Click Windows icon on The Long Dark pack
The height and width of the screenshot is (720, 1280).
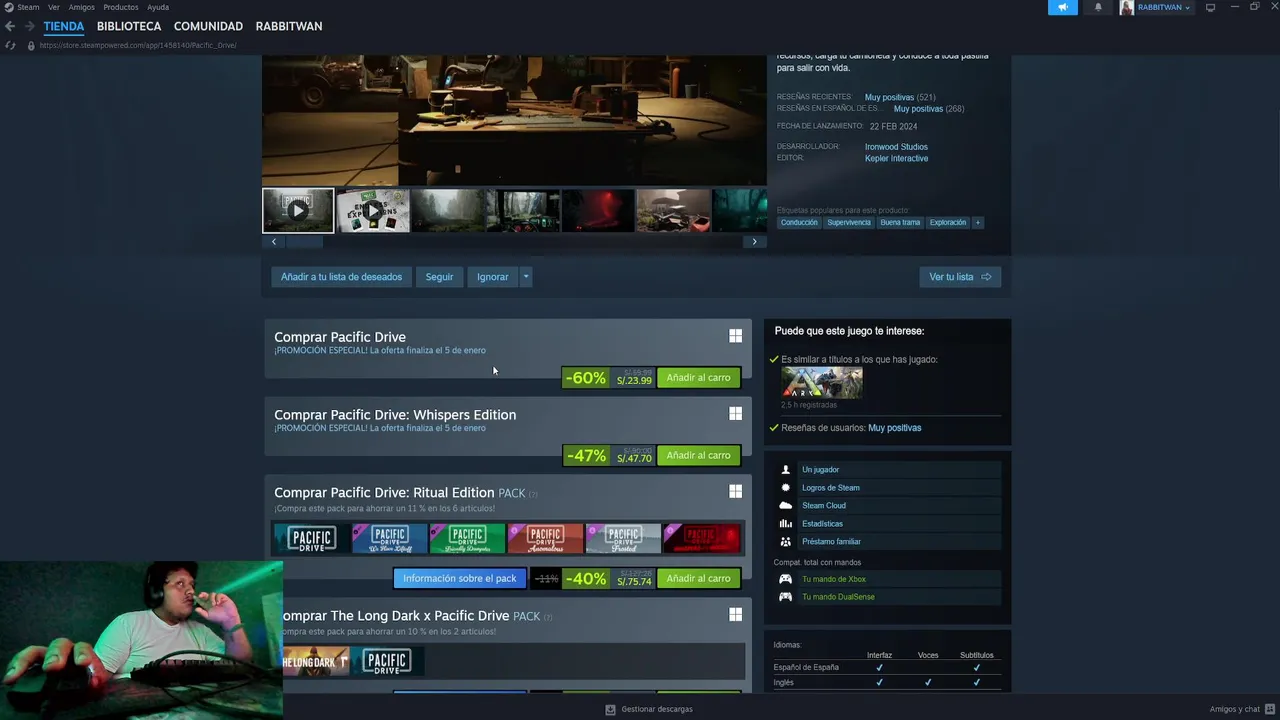[x=736, y=614]
